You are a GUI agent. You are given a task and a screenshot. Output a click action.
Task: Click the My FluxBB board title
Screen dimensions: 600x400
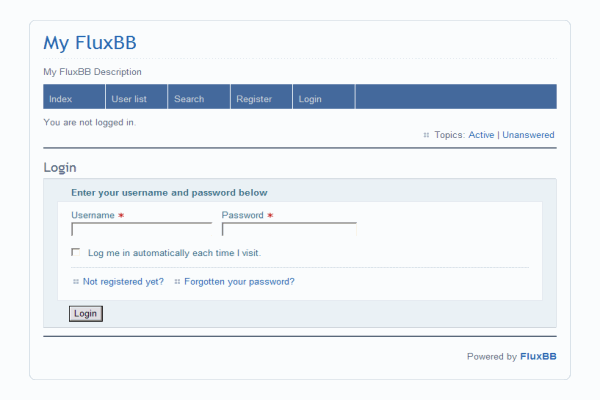coord(89,43)
